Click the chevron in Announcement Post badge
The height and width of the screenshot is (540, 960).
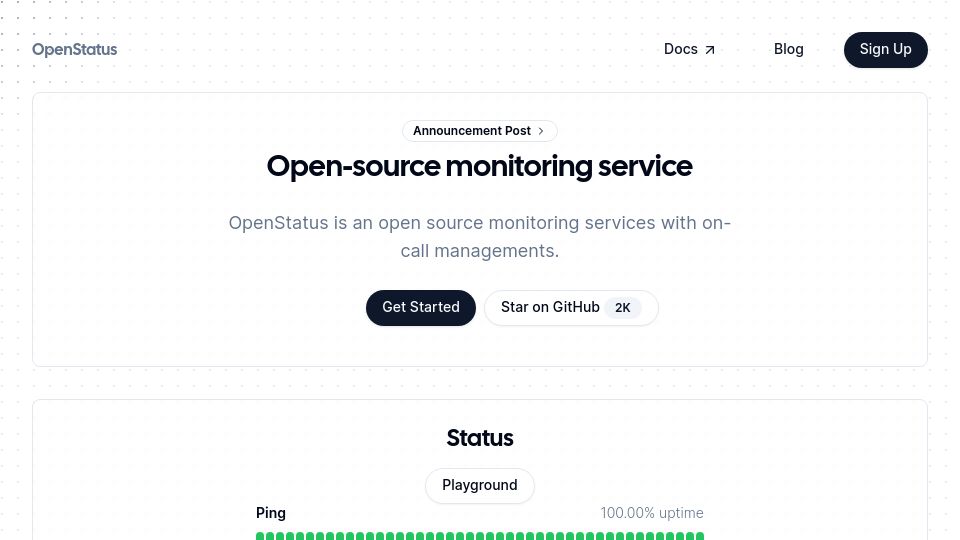tap(541, 131)
